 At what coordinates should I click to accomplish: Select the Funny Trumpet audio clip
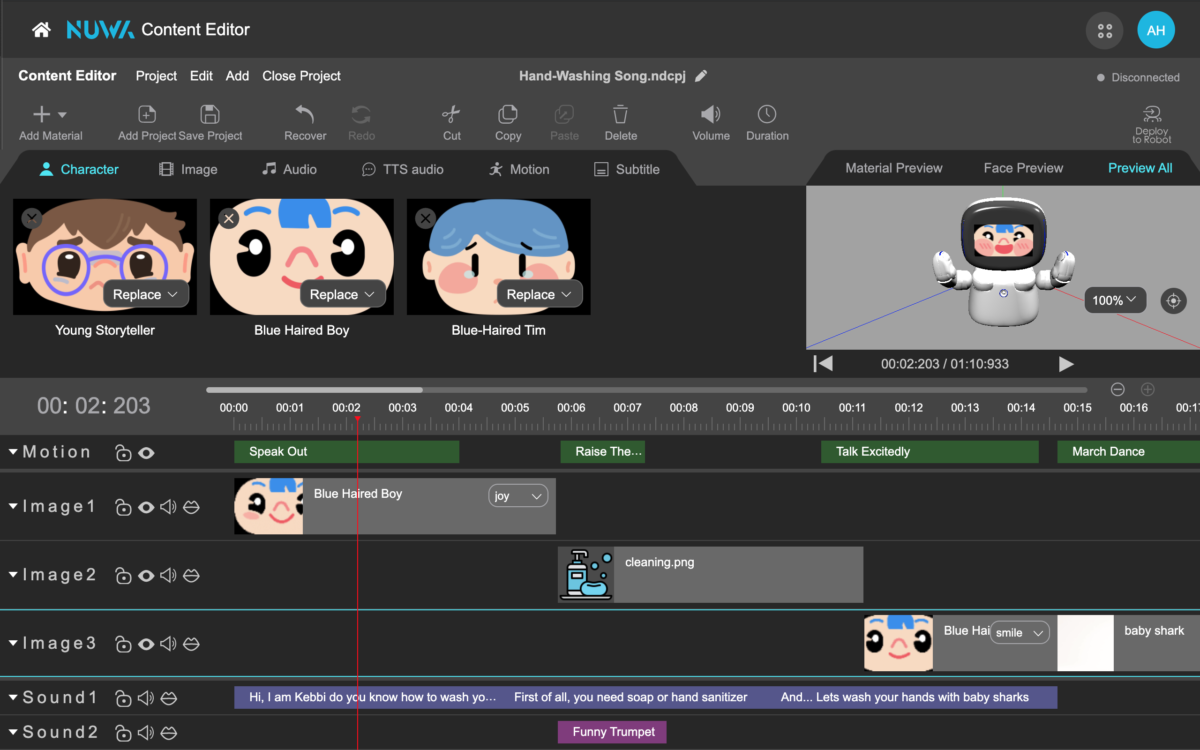click(x=612, y=732)
